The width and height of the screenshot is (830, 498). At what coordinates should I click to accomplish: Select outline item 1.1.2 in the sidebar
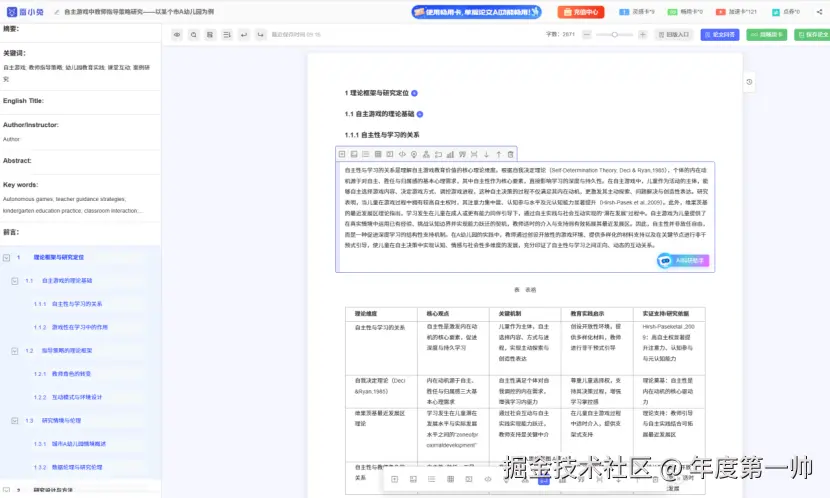click(70, 327)
